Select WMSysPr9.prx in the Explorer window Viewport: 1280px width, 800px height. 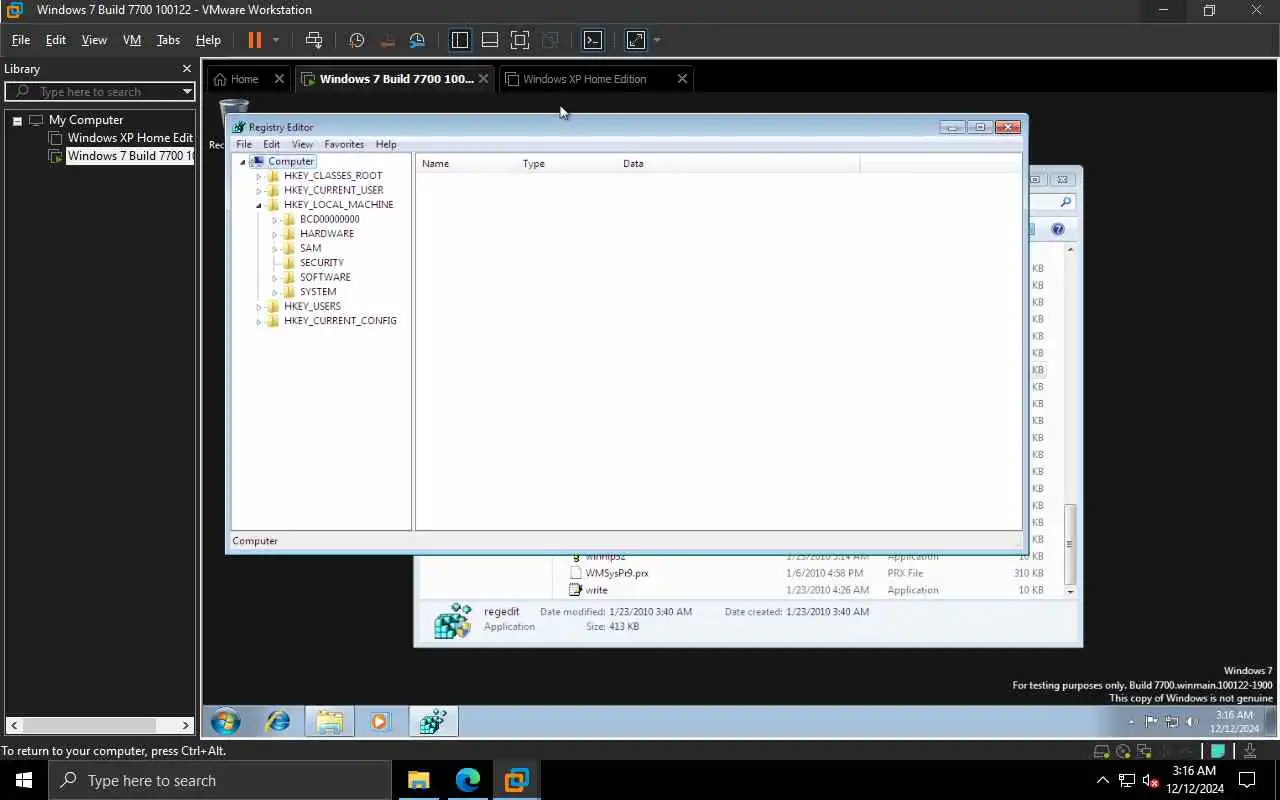click(x=617, y=573)
